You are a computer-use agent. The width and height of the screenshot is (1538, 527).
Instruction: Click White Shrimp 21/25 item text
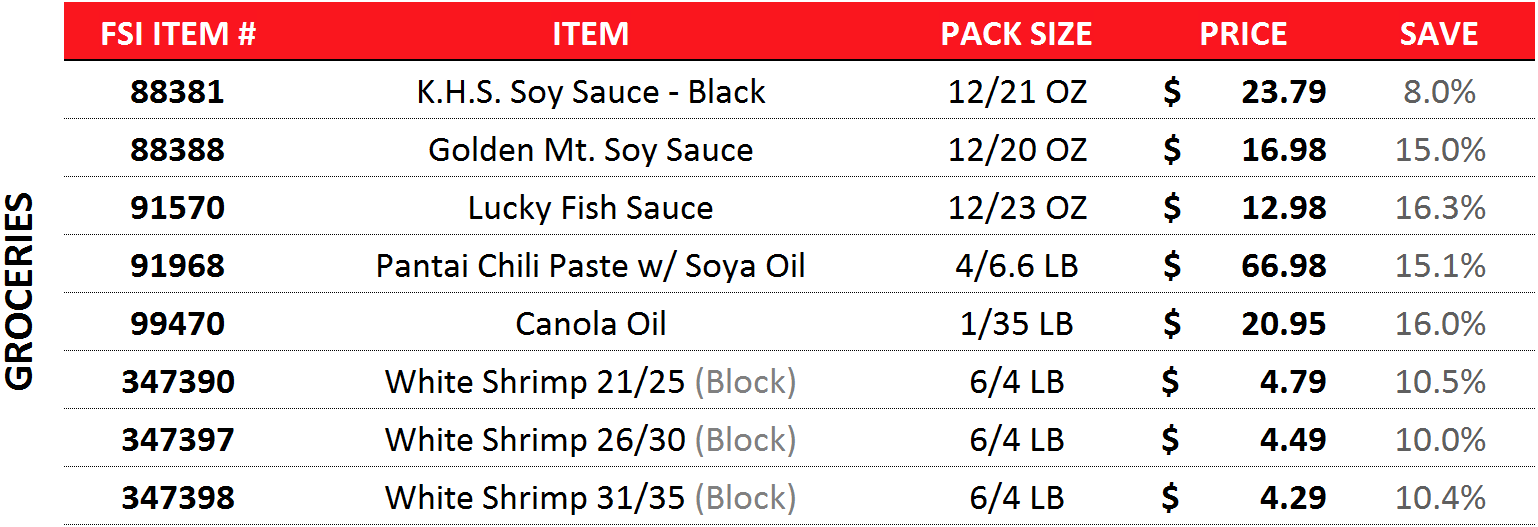tap(590, 382)
